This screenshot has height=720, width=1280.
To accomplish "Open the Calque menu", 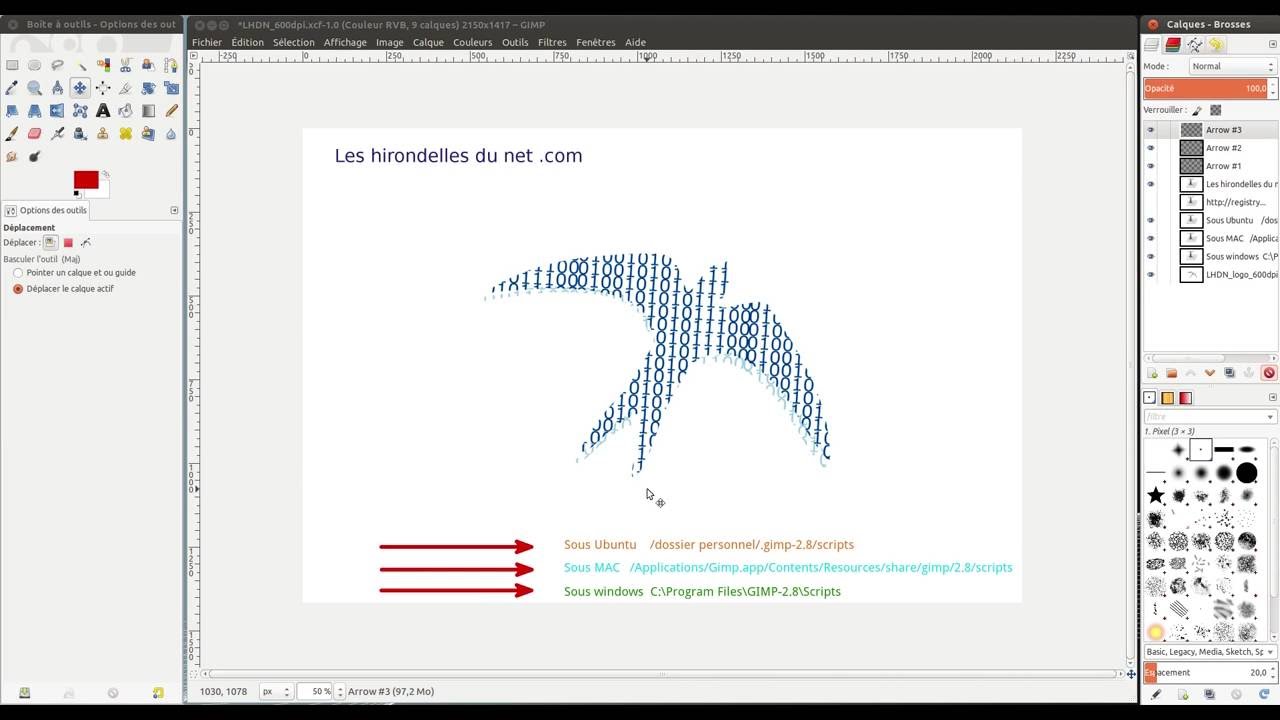I will [x=428, y=42].
